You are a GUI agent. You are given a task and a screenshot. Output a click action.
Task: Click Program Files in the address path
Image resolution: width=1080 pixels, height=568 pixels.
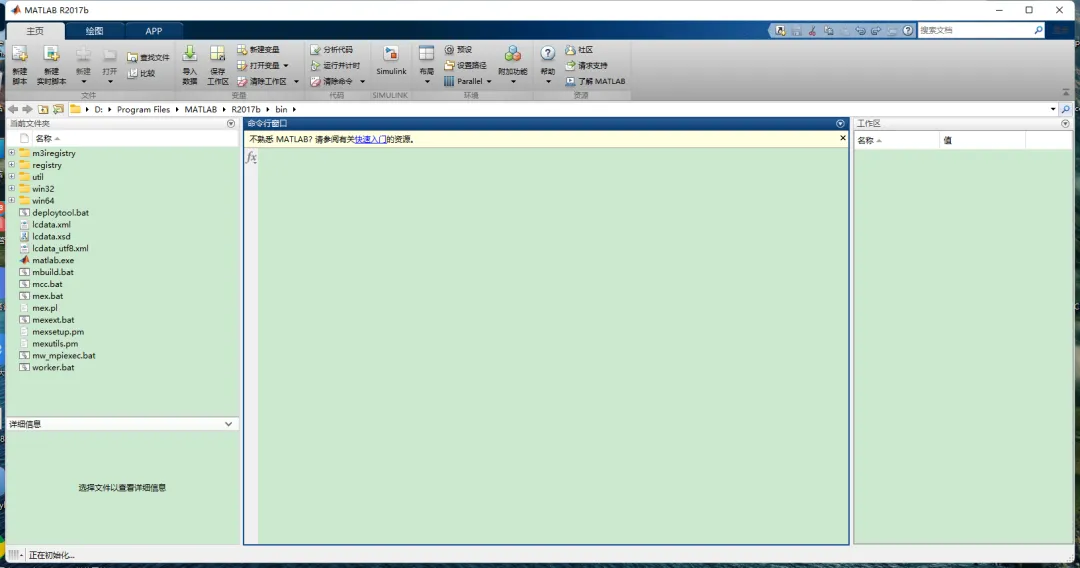pos(143,109)
